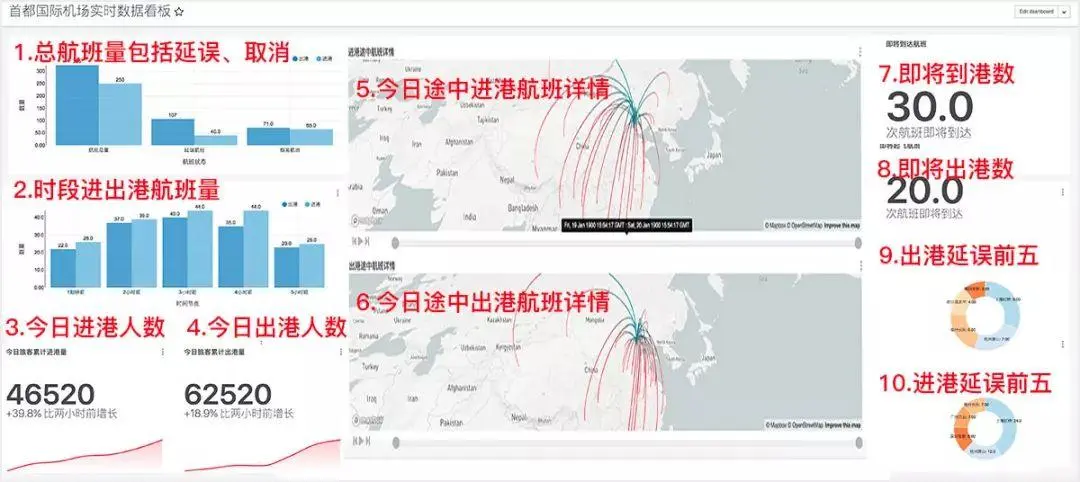Click the 出港途中航班详情 panel title

point(372,265)
